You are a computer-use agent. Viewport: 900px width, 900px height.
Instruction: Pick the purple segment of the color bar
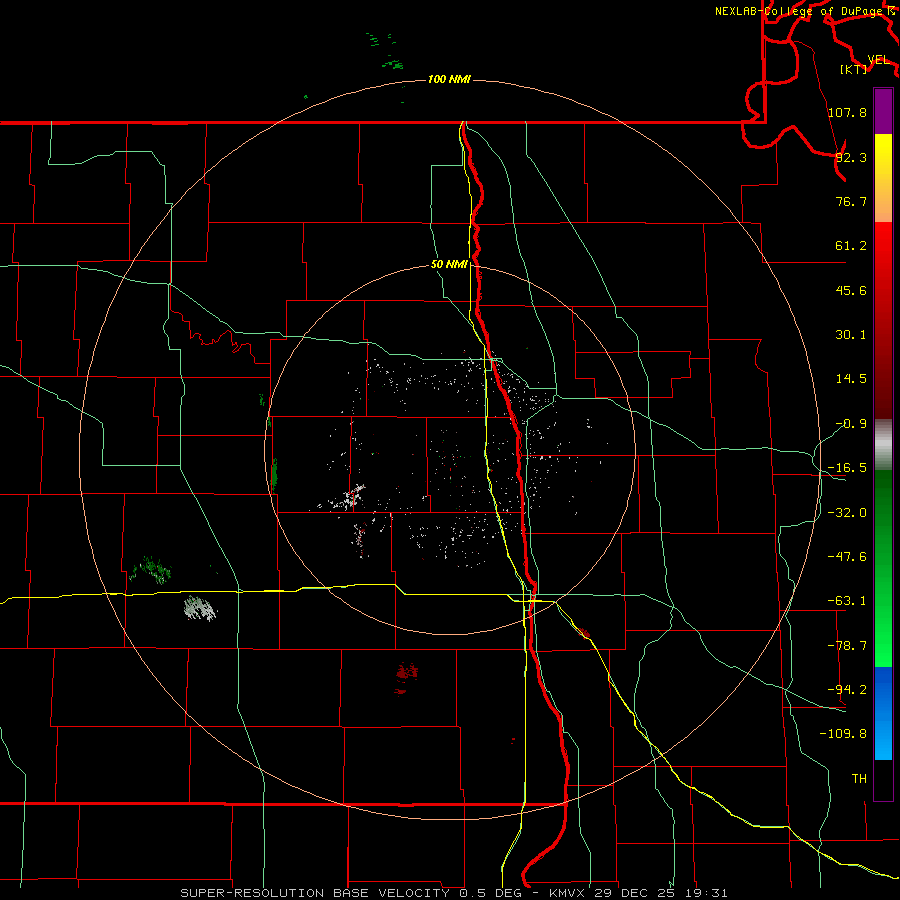883,111
